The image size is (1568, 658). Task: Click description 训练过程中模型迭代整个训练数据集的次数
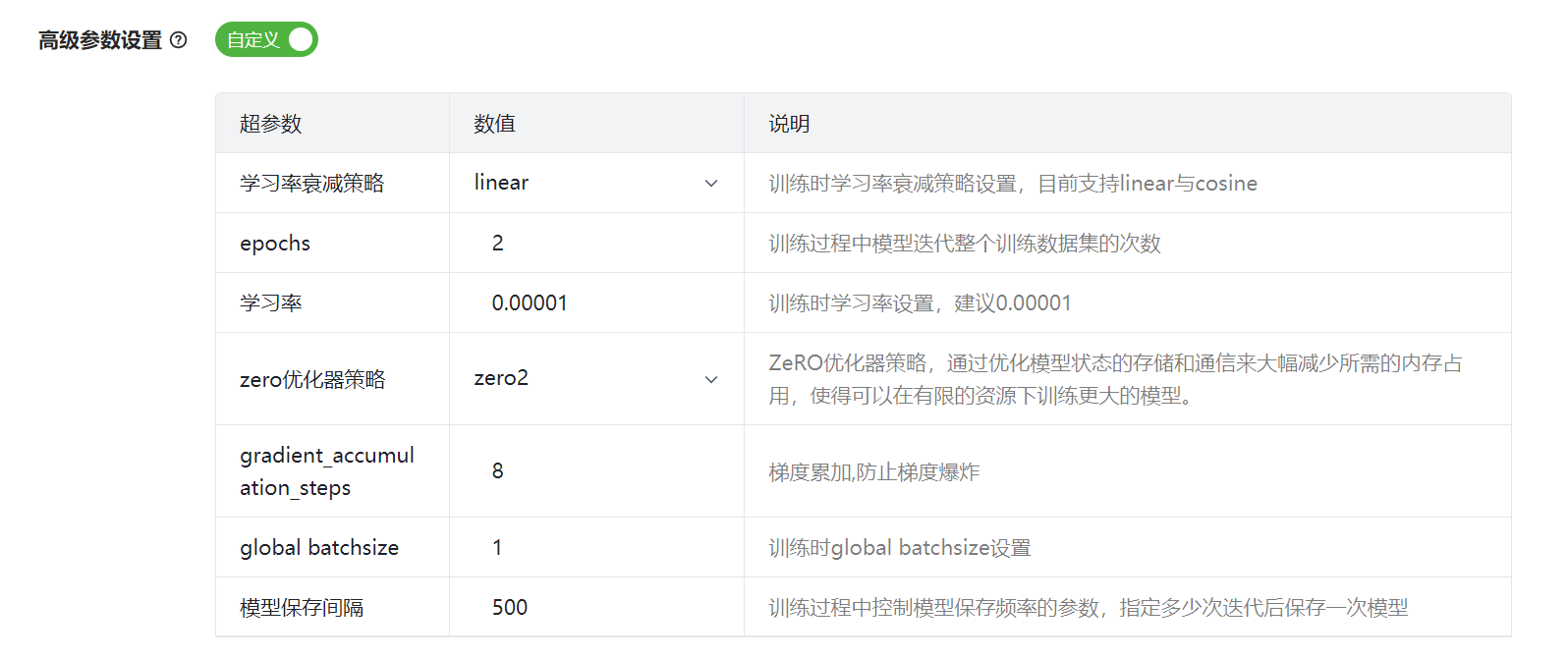pos(965,244)
